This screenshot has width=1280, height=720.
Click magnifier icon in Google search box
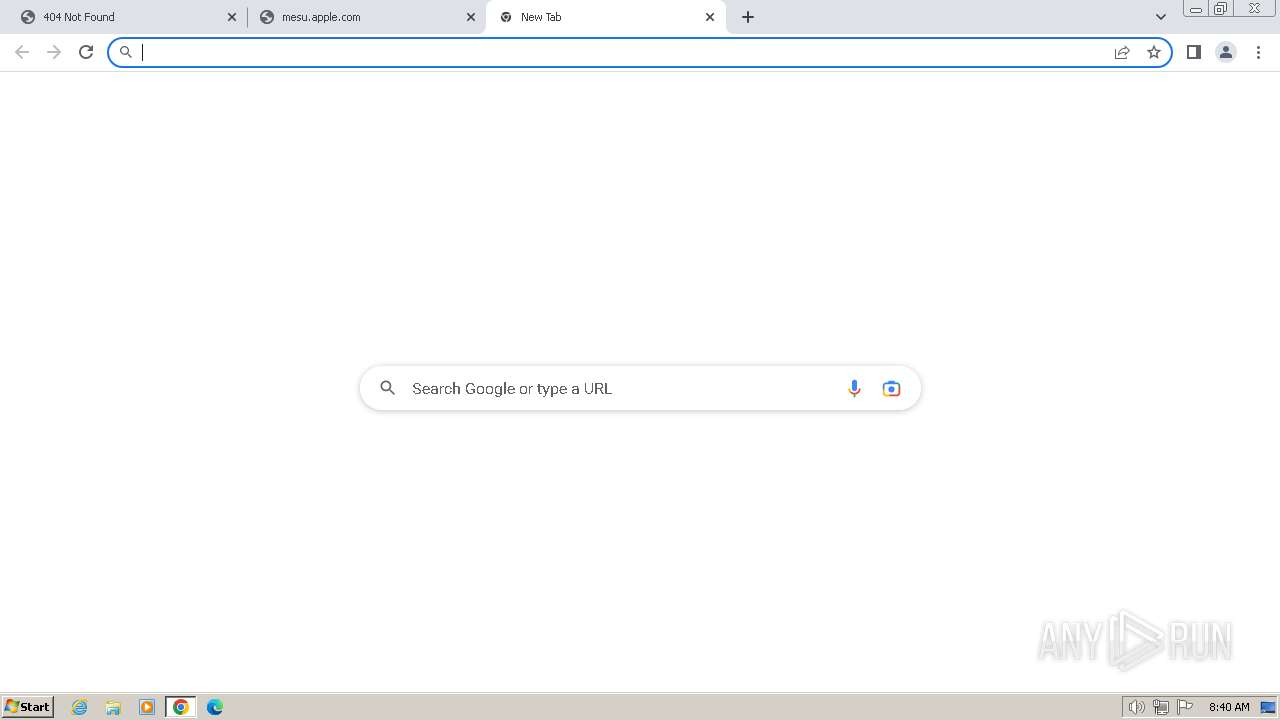click(x=388, y=388)
